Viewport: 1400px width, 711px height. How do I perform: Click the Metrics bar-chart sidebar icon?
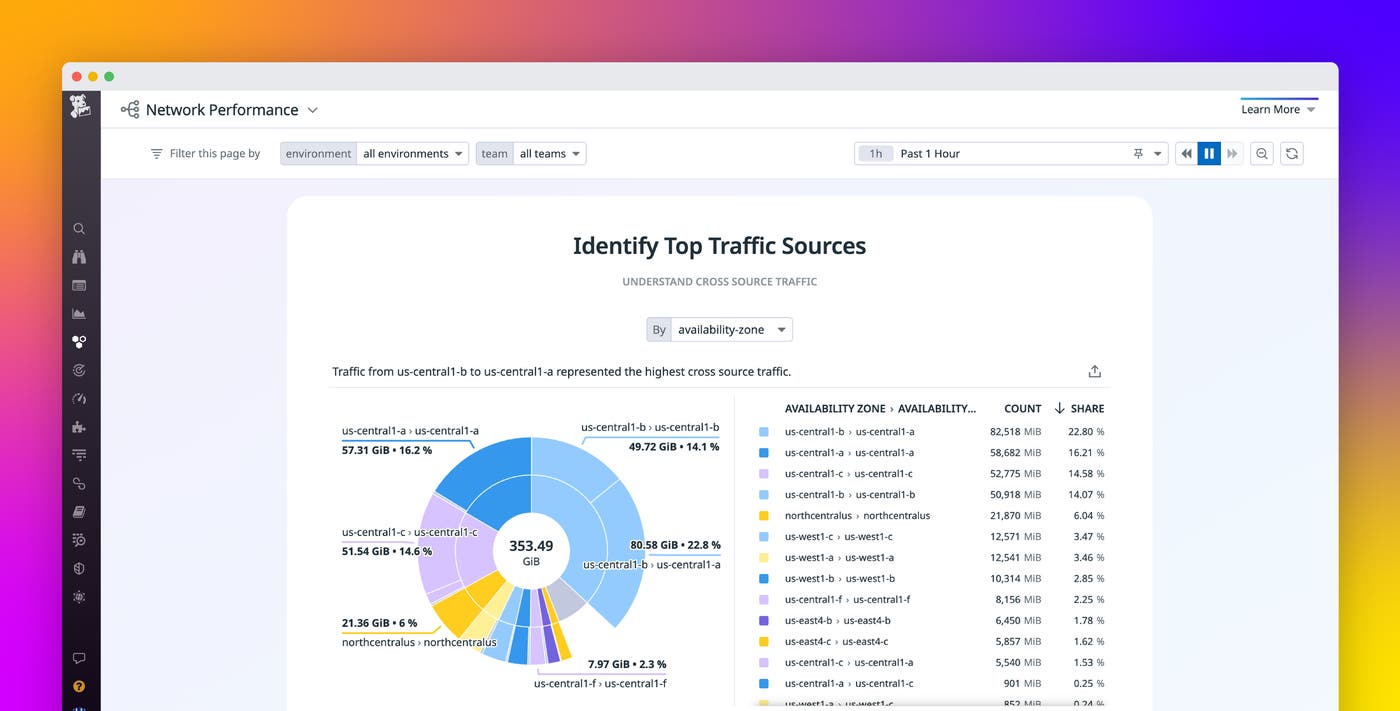click(79, 313)
